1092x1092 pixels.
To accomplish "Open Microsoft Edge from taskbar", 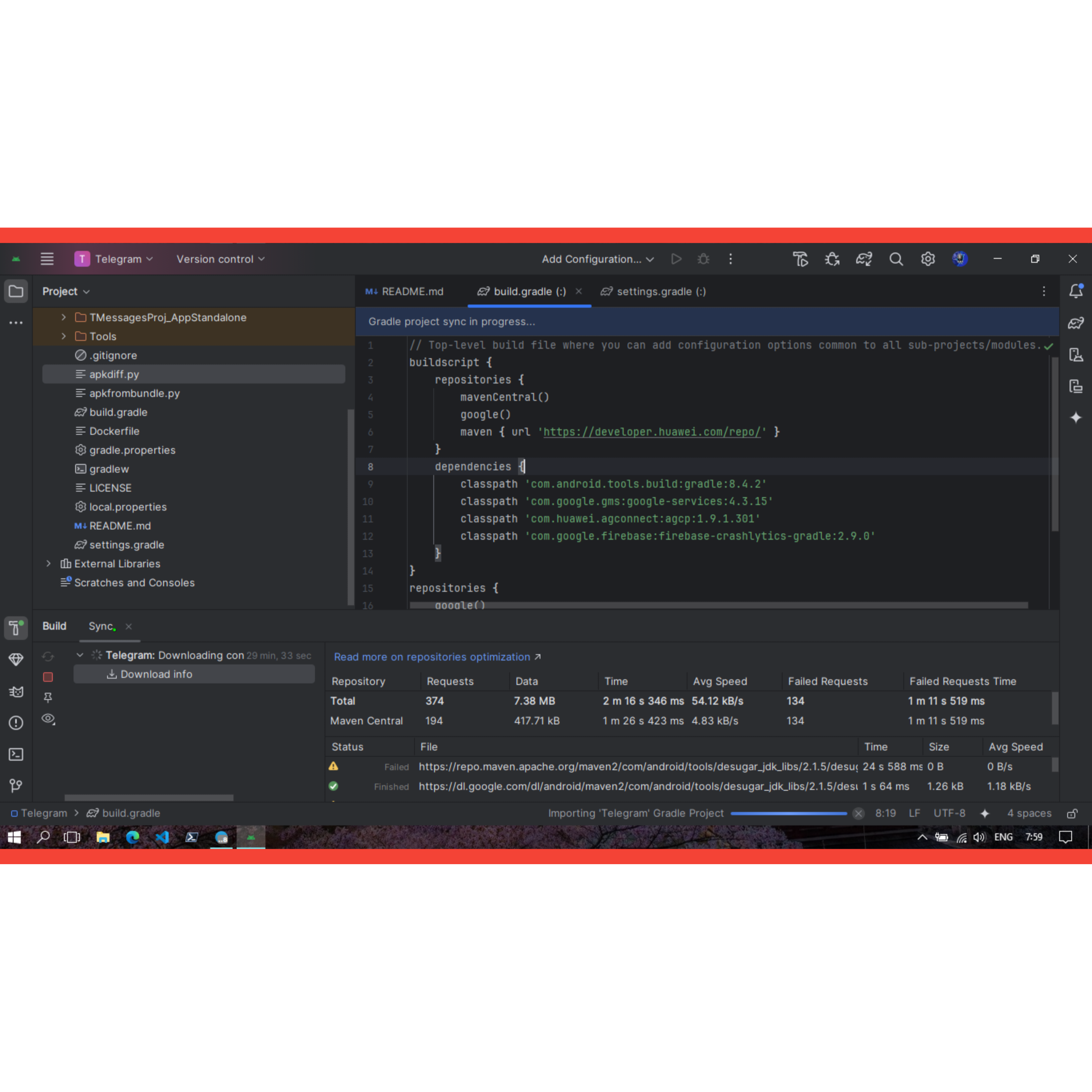I will [133, 837].
